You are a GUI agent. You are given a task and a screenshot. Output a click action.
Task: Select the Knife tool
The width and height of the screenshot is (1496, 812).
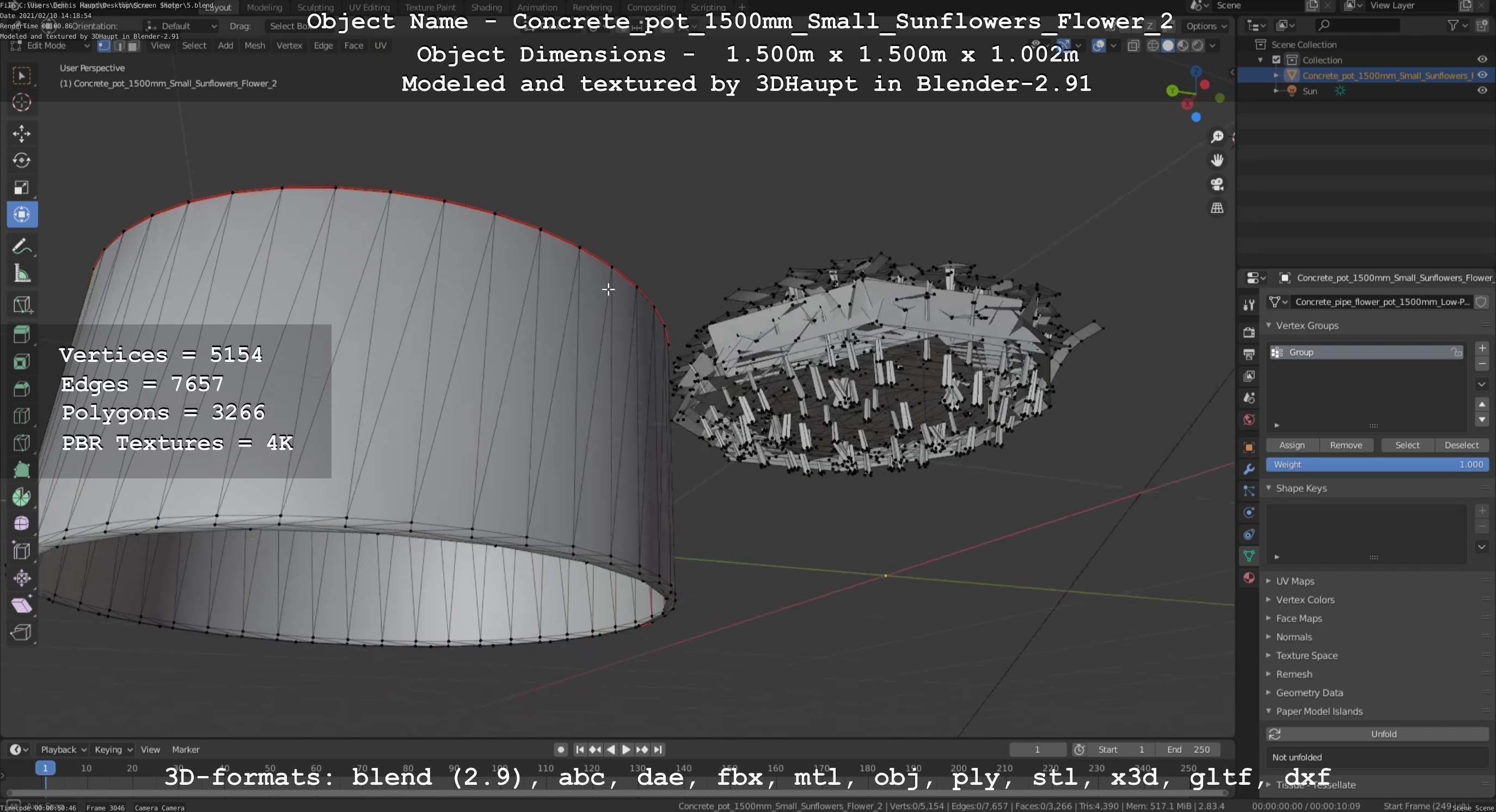(x=21, y=443)
